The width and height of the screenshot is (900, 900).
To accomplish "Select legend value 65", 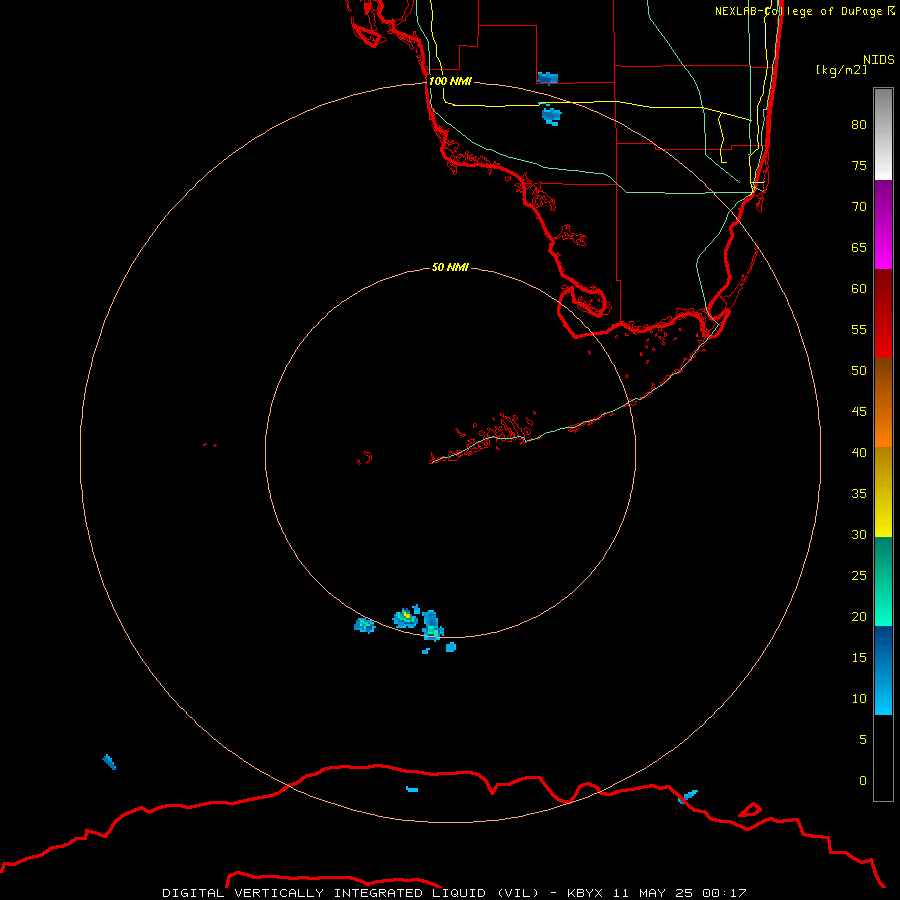I will coord(859,248).
